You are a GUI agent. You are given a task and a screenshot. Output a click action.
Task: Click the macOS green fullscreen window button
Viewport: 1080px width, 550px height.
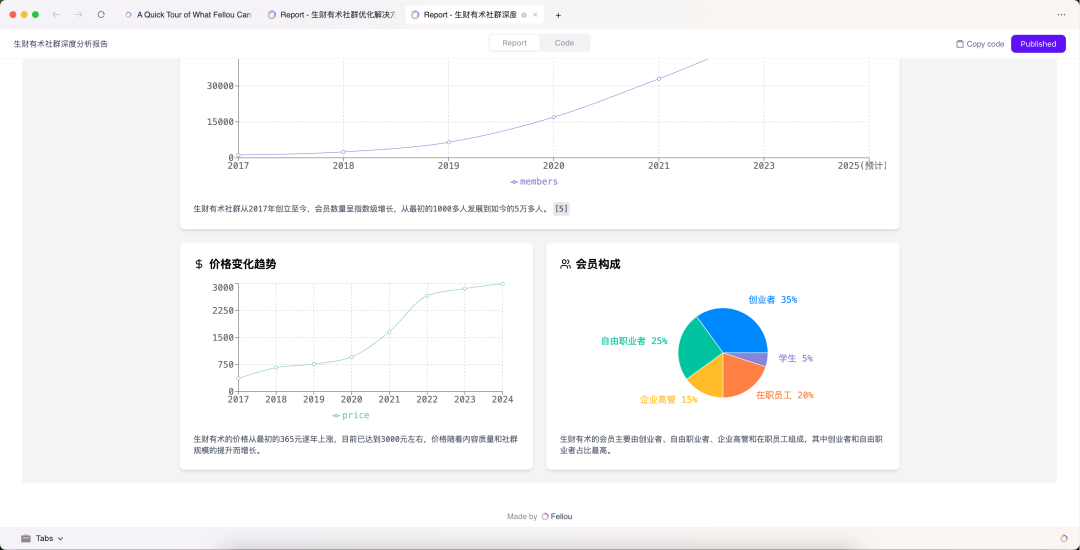(35, 14)
